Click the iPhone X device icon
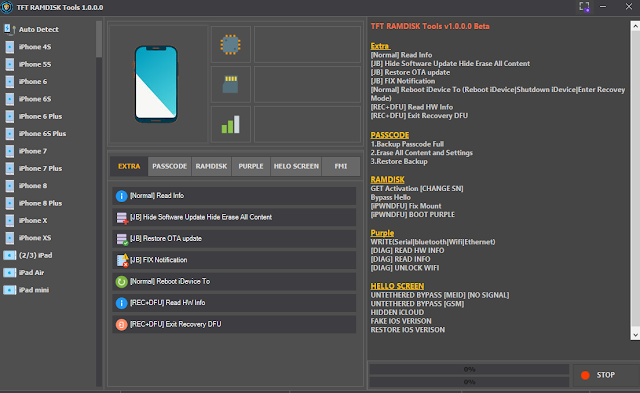 pyautogui.click(x=9, y=220)
